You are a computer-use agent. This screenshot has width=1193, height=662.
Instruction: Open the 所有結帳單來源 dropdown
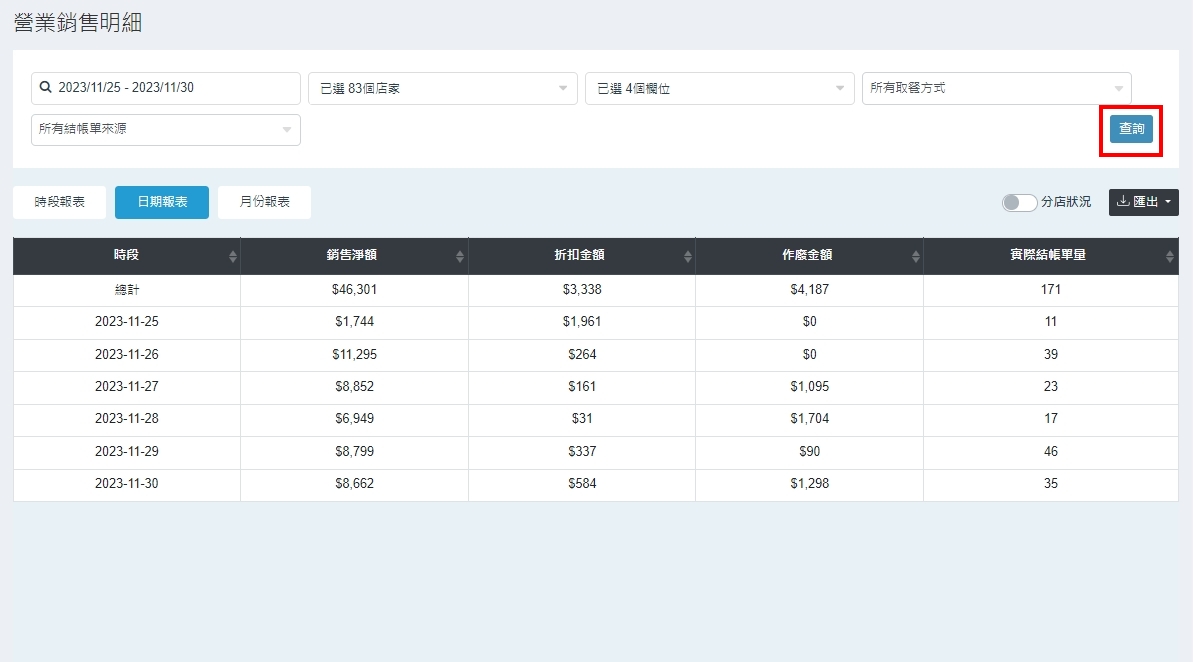coord(166,129)
